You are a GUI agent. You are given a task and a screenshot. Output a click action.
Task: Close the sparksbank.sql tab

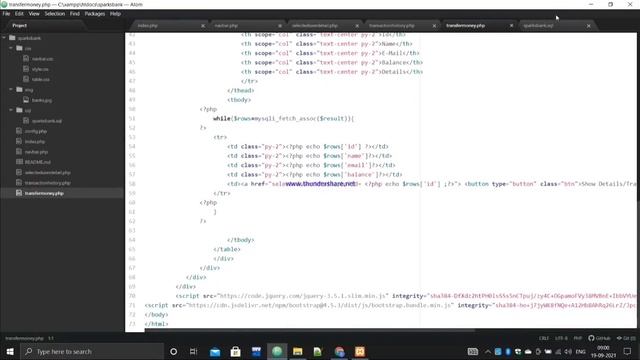click(589, 26)
